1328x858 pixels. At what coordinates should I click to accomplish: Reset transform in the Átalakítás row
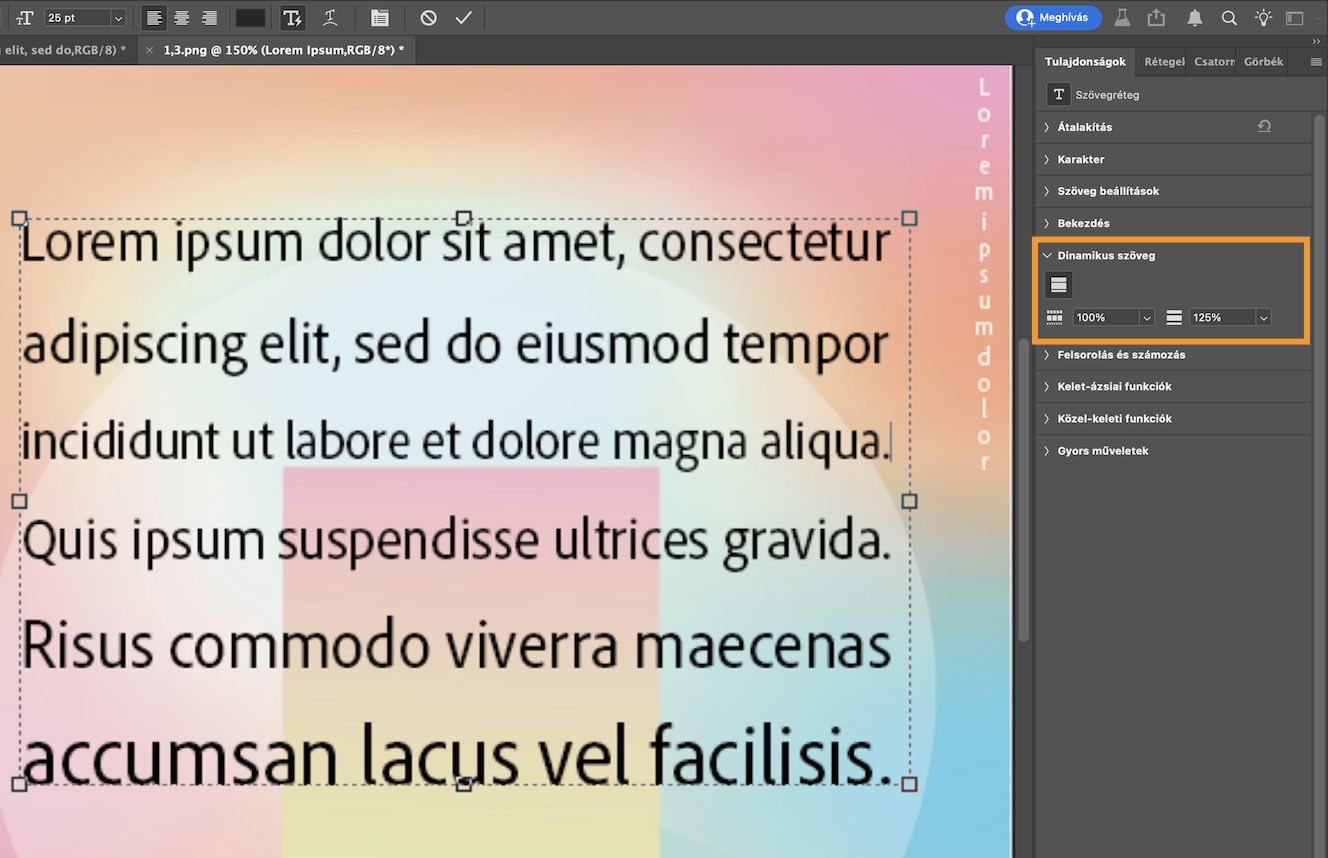tap(1264, 126)
